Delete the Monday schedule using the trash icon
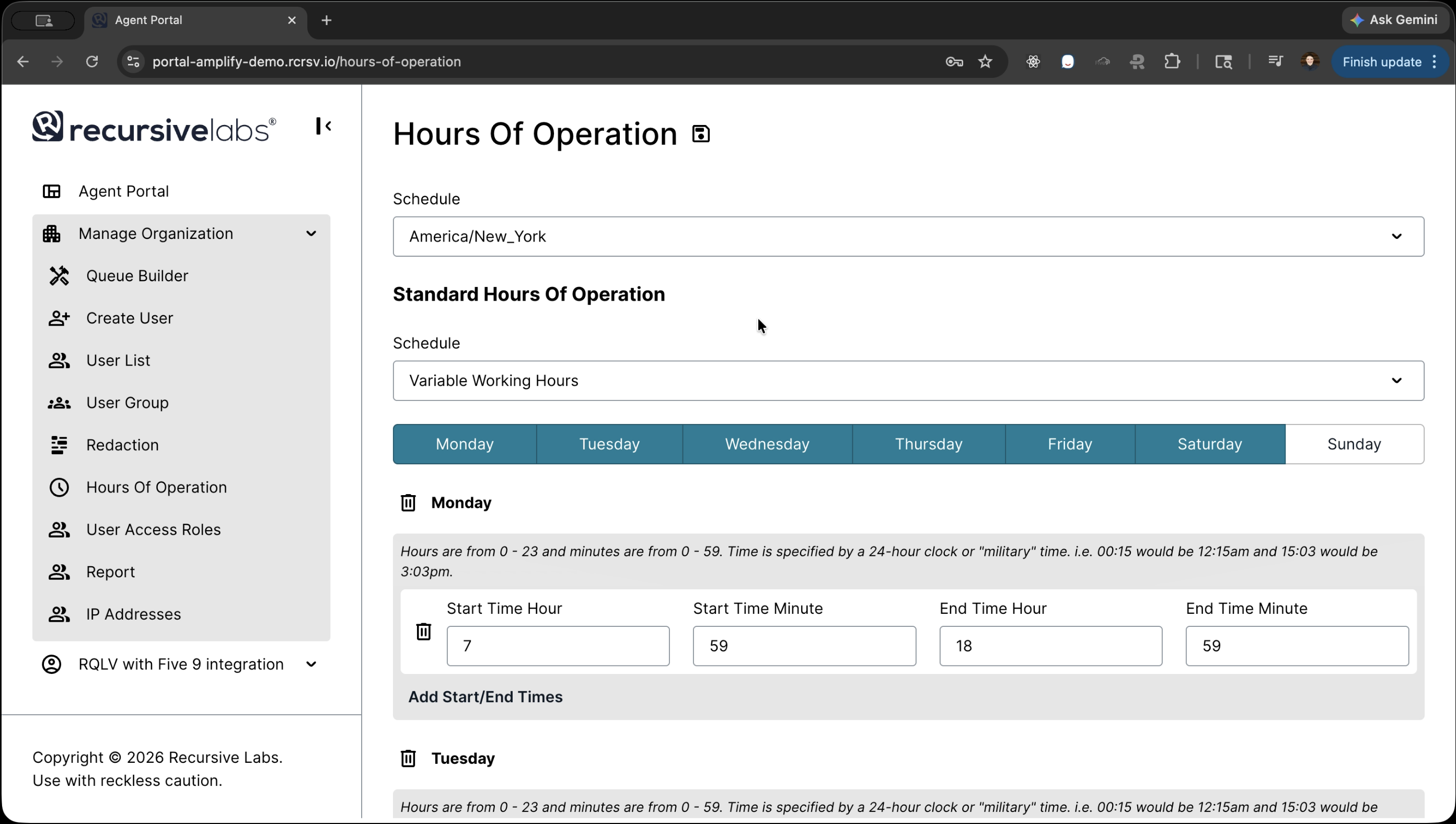 click(x=409, y=502)
